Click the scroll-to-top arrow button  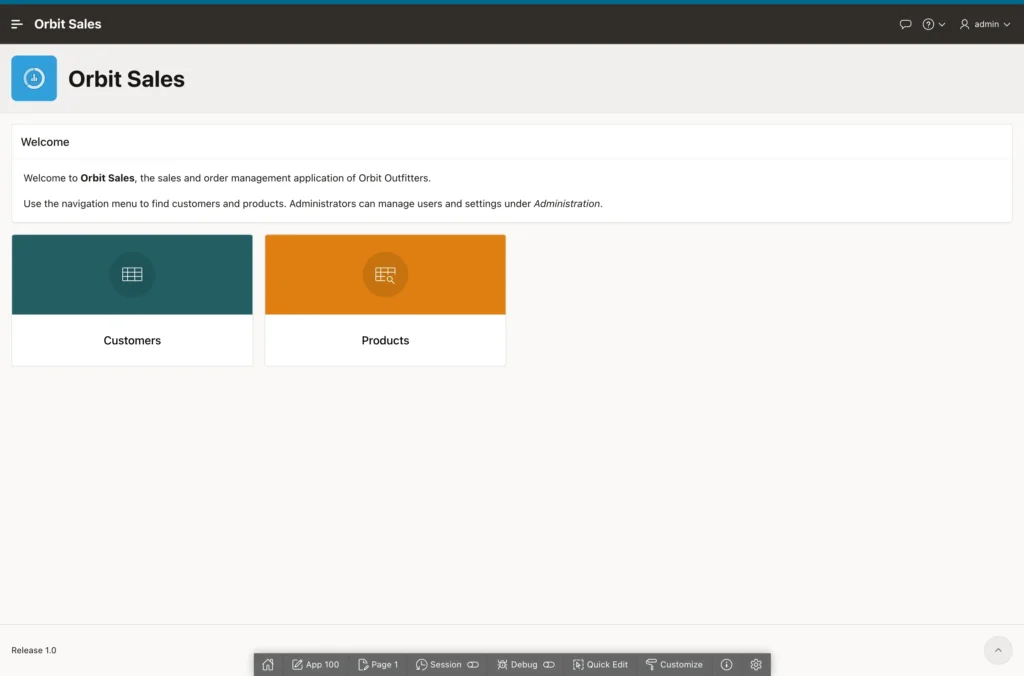pos(998,650)
